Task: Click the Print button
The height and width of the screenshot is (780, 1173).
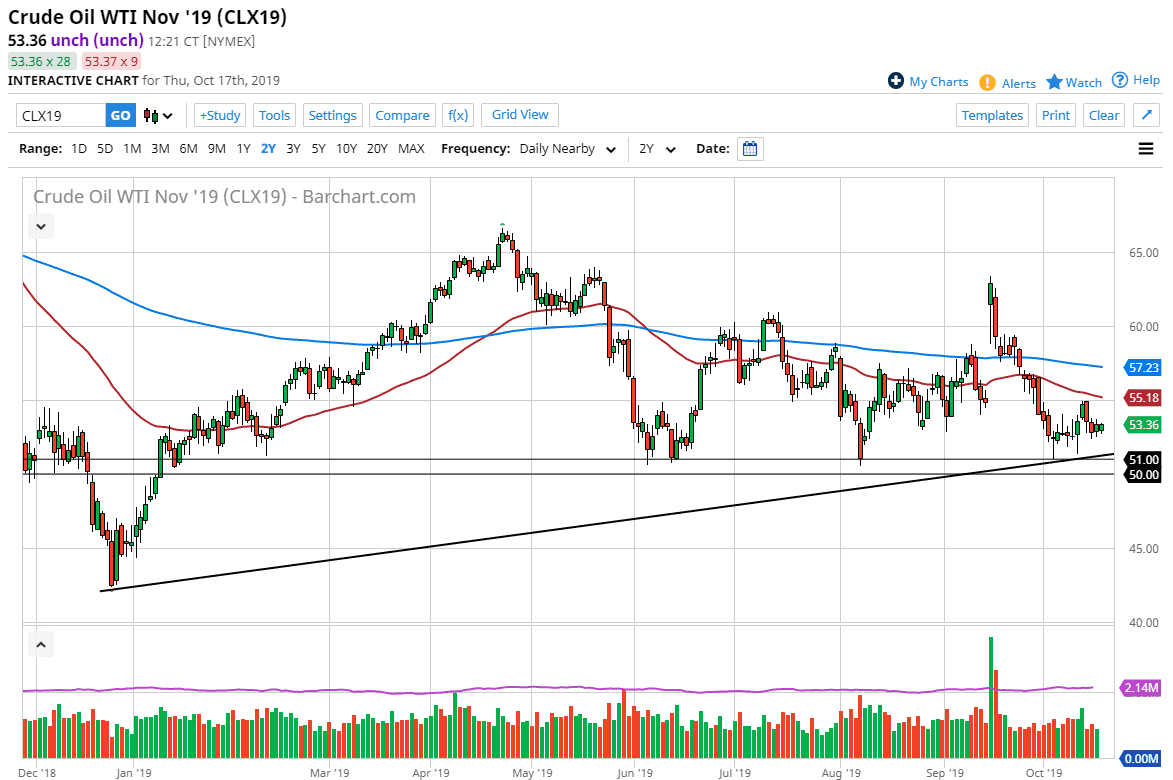Action: [1055, 114]
